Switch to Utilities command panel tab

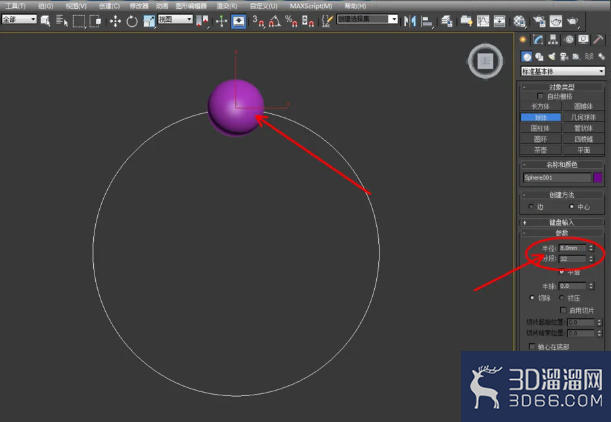tap(599, 39)
